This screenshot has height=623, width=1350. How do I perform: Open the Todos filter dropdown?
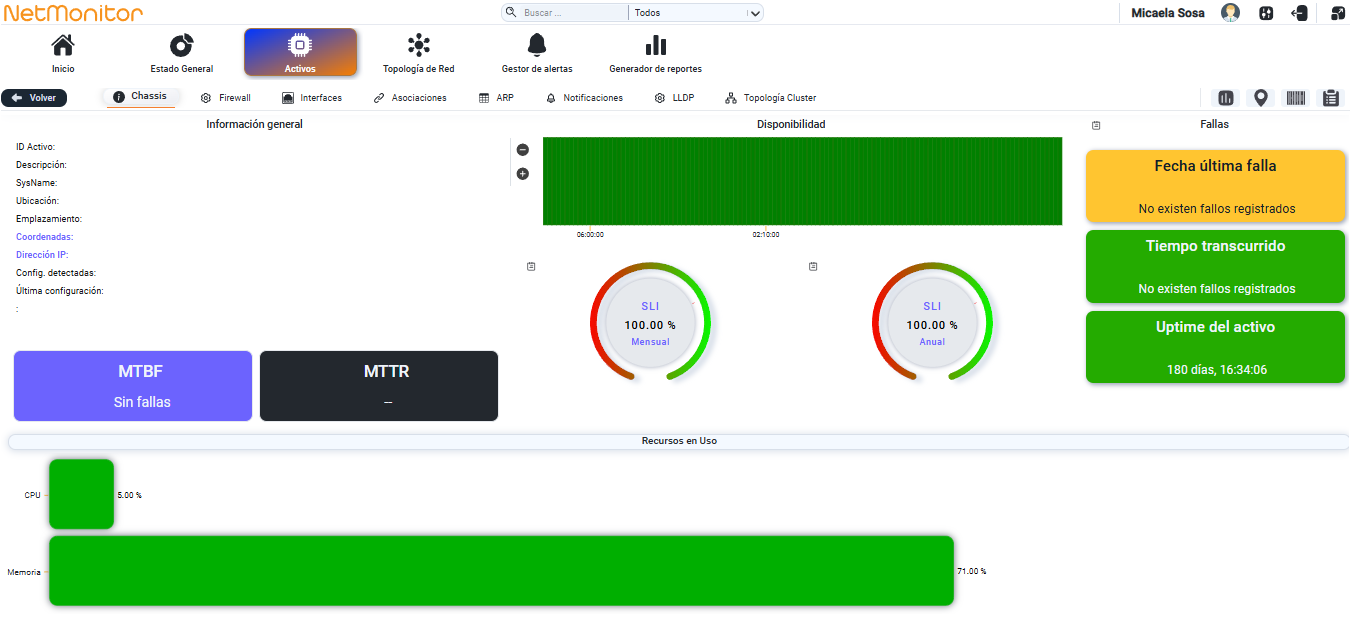click(x=696, y=13)
